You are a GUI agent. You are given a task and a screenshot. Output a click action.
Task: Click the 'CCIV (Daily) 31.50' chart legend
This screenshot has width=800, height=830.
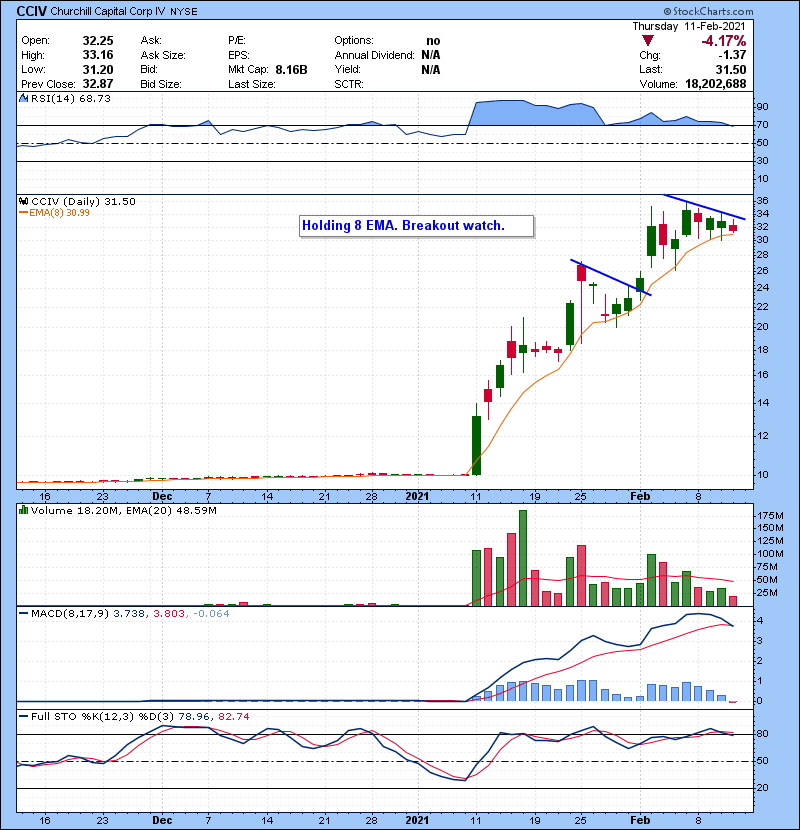[83, 202]
